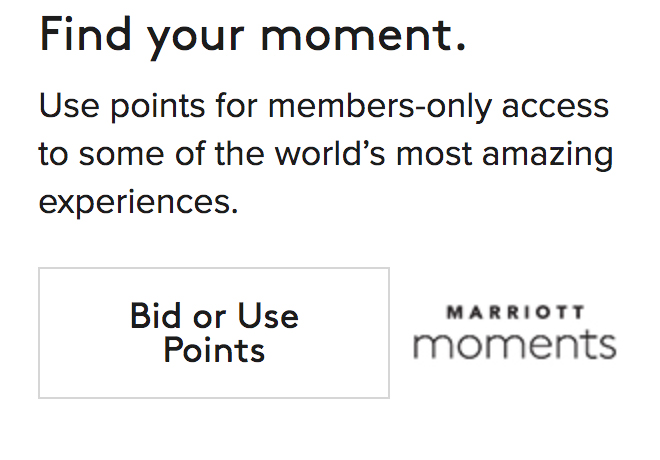
Task: Click the word "access" in the description
Action: pos(559,105)
